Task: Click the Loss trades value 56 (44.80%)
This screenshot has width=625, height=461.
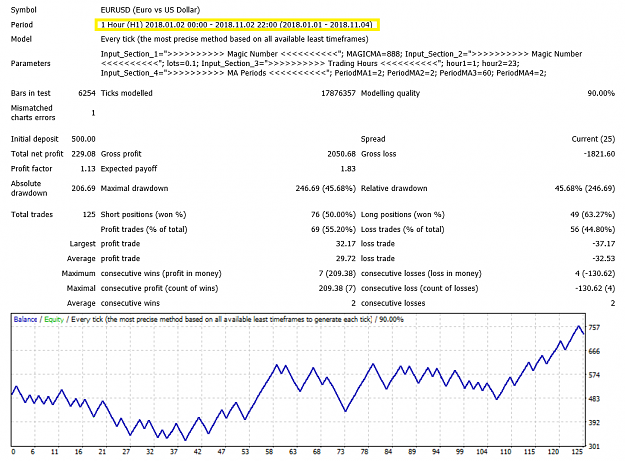Action: 592,230
